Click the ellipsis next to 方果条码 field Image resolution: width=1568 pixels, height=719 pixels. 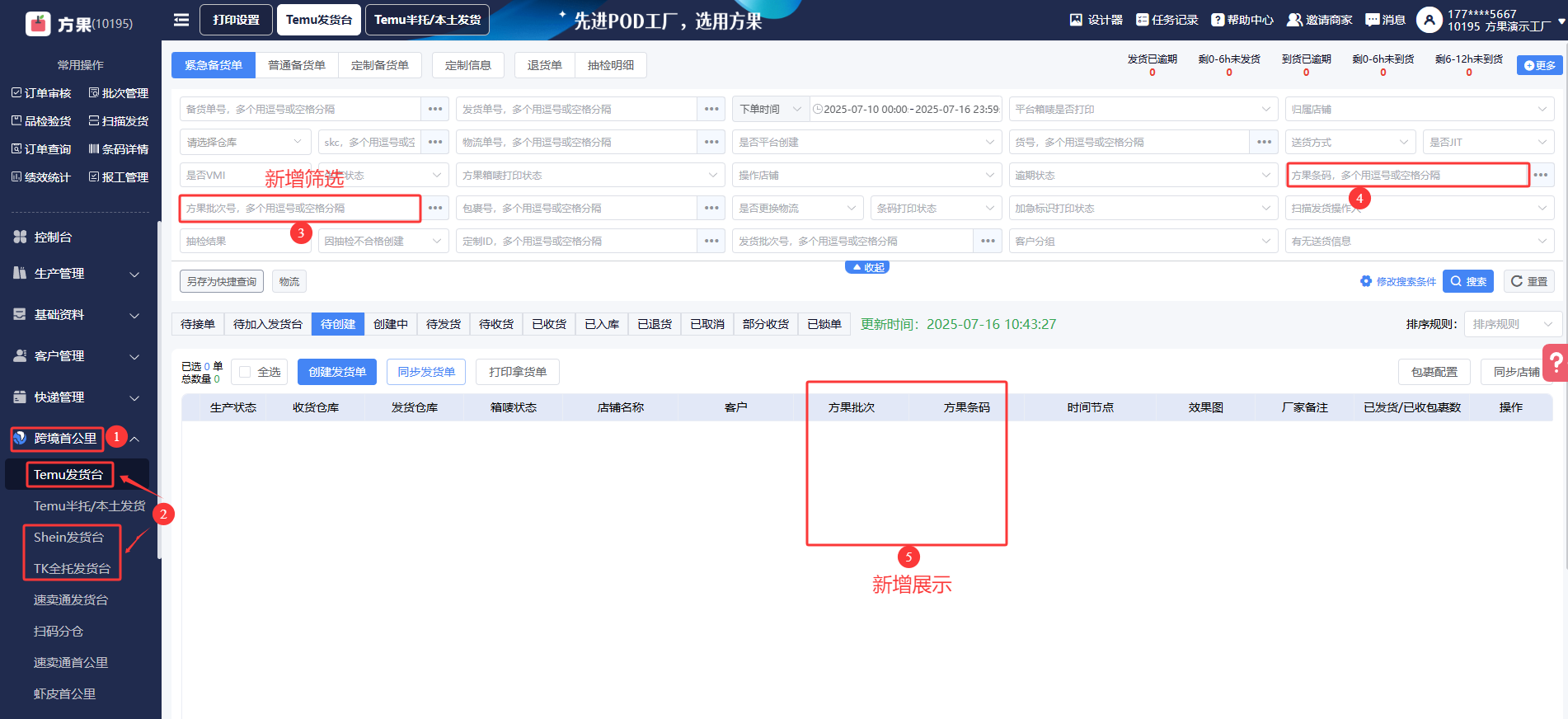point(1541,175)
